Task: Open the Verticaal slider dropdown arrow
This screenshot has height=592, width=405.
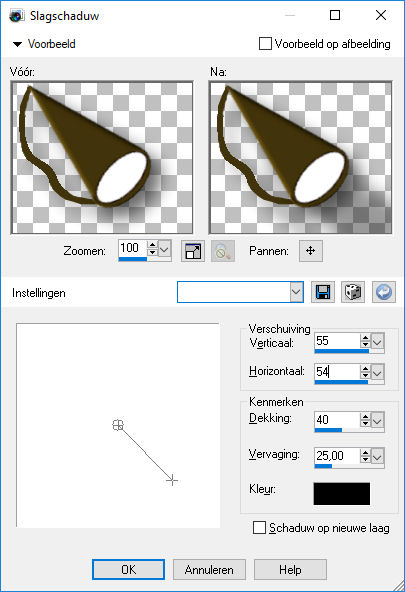Action: (x=377, y=342)
